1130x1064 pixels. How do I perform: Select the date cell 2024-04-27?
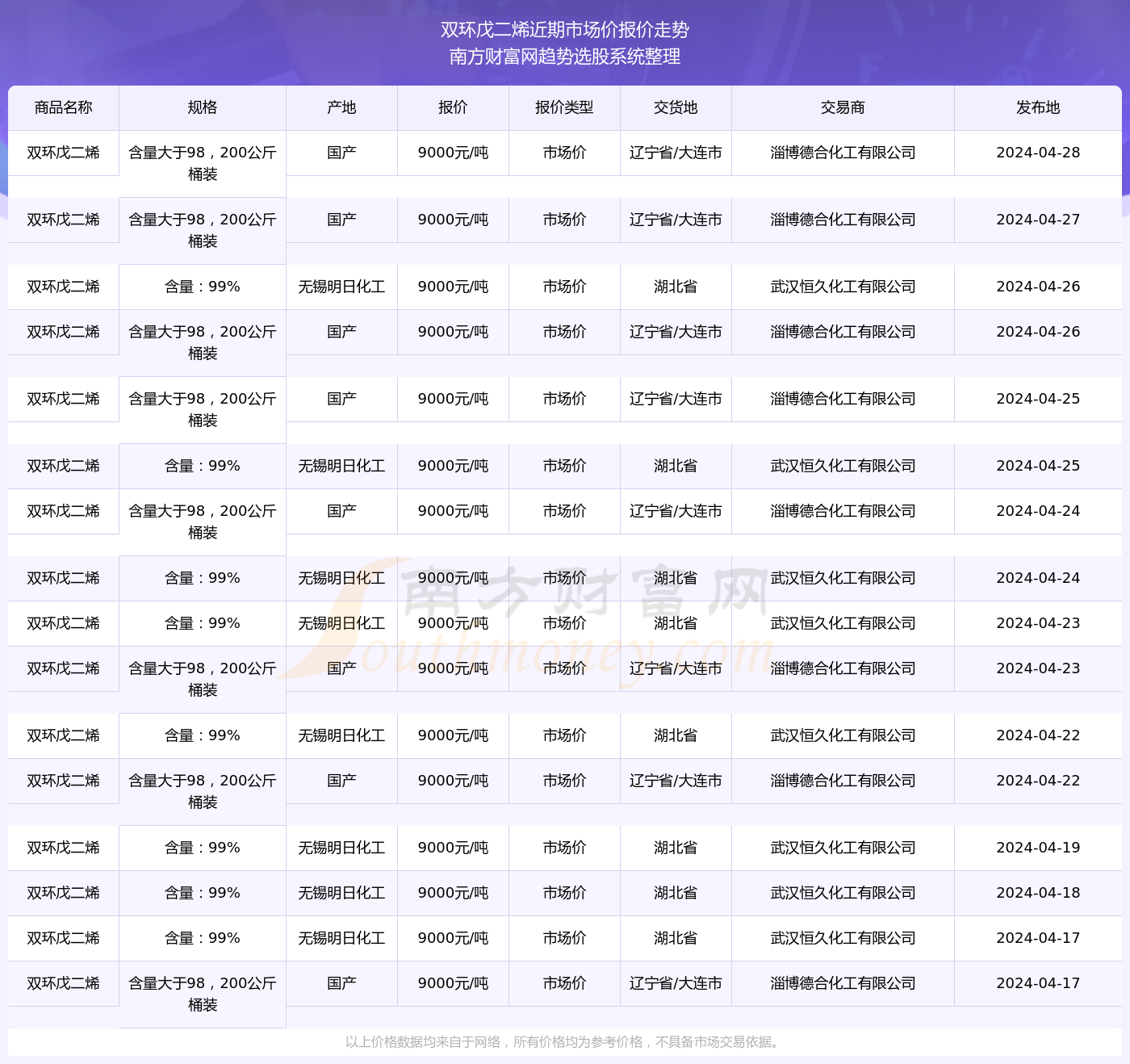pyautogui.click(x=1038, y=220)
